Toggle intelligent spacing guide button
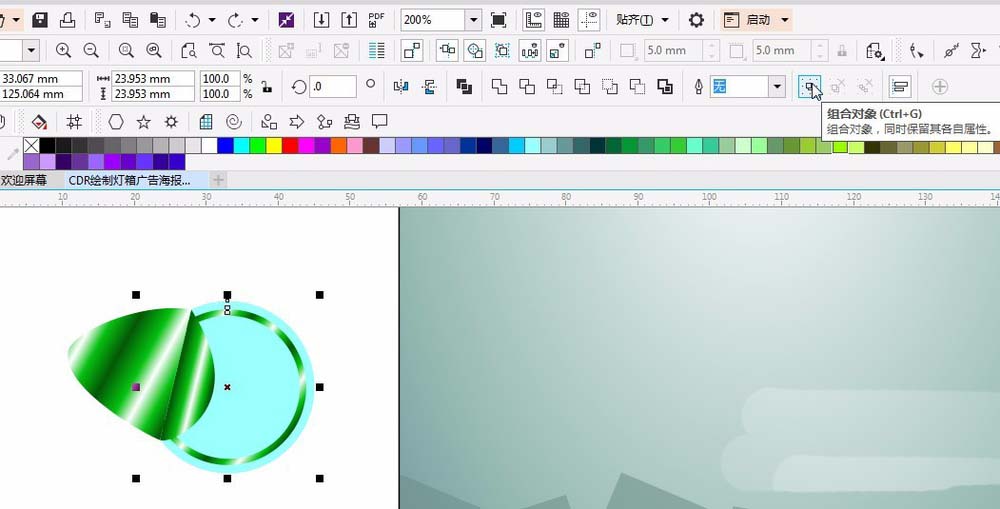The image size is (1000, 509). tap(530, 50)
